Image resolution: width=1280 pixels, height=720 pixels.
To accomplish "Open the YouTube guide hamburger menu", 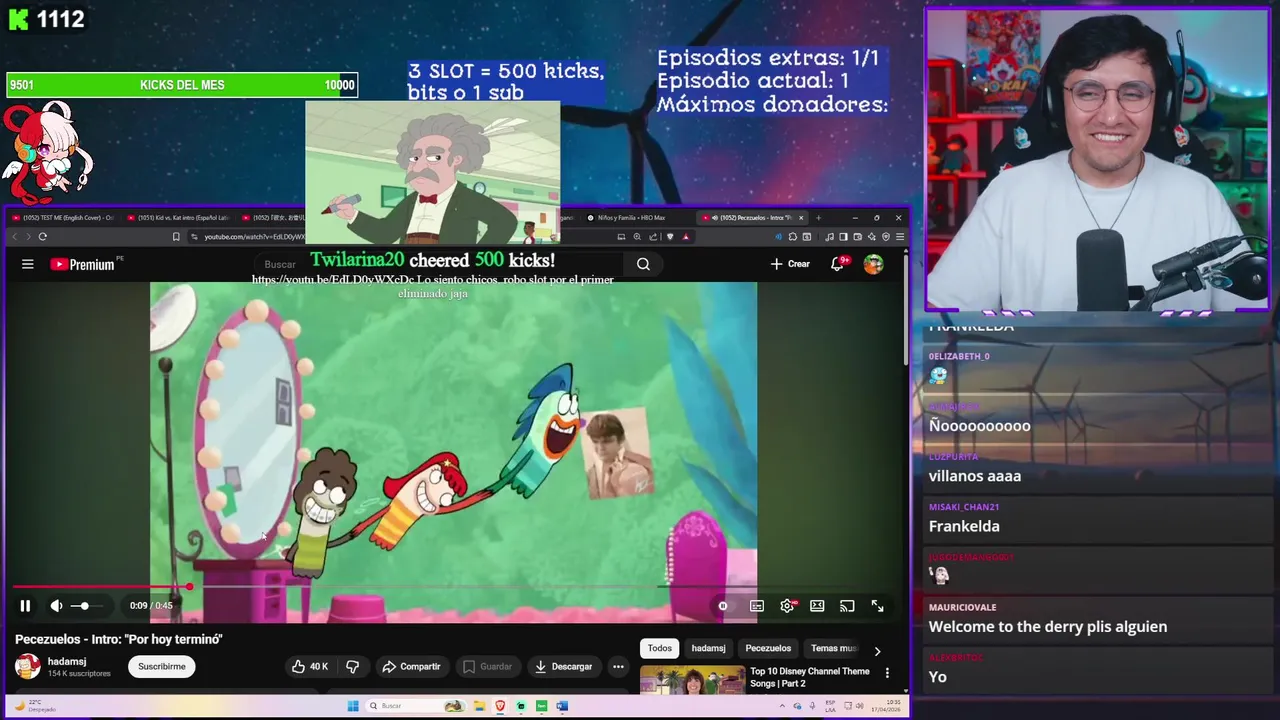I will point(28,264).
